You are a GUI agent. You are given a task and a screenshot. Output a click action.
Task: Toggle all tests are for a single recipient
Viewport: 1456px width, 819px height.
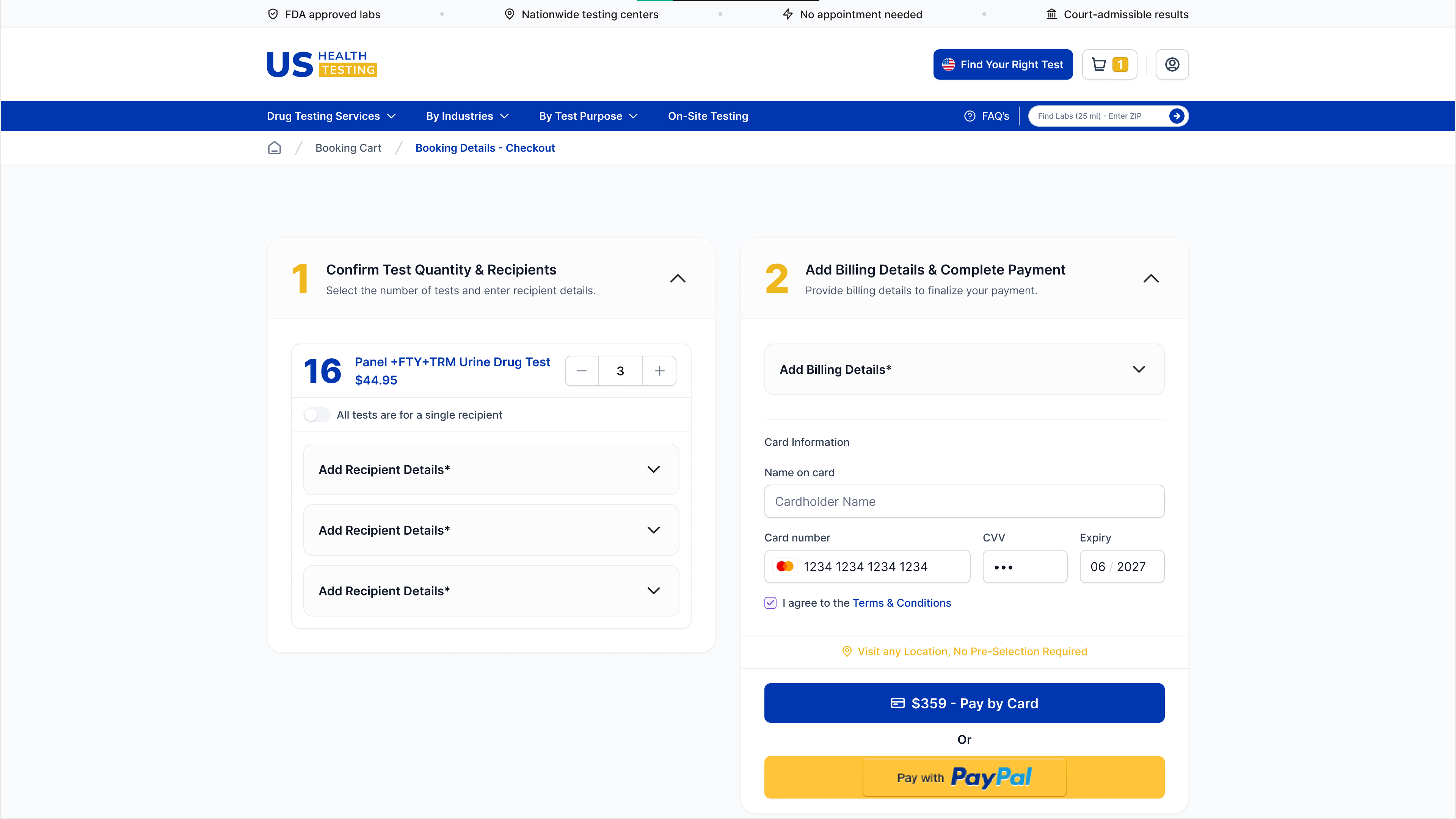[x=317, y=414]
